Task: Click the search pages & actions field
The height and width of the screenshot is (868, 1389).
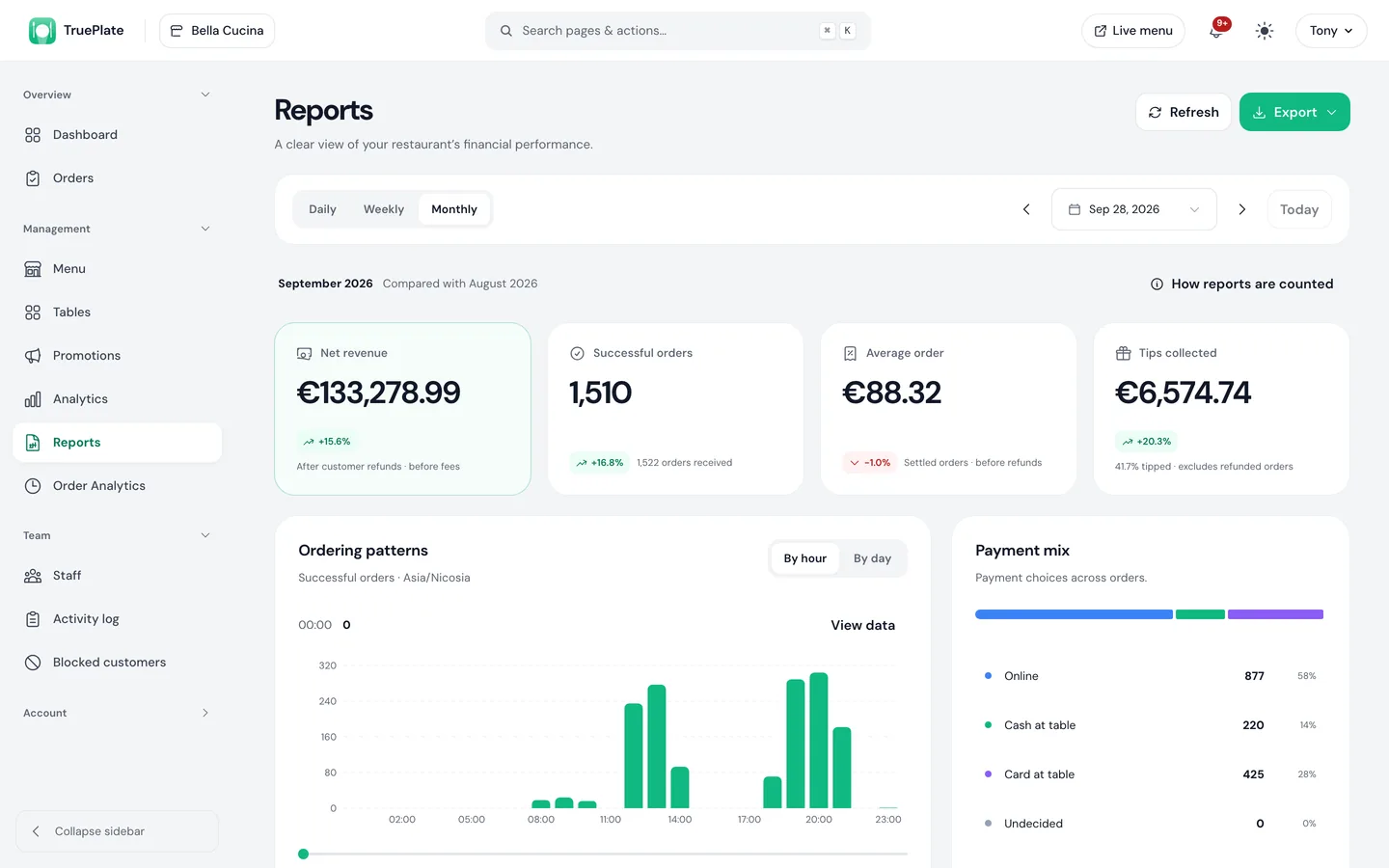Action: coord(678,31)
